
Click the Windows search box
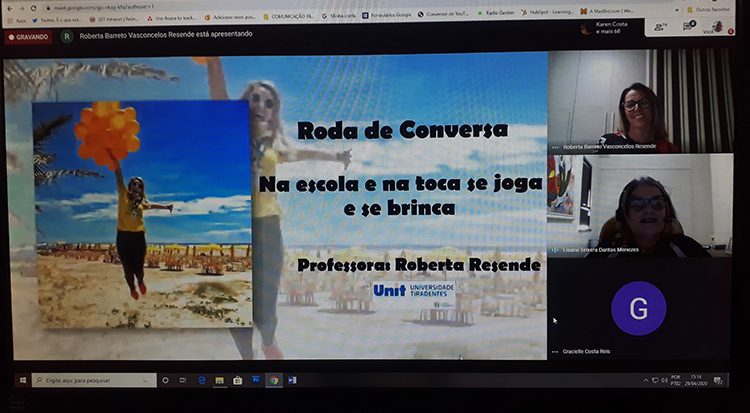[93, 380]
